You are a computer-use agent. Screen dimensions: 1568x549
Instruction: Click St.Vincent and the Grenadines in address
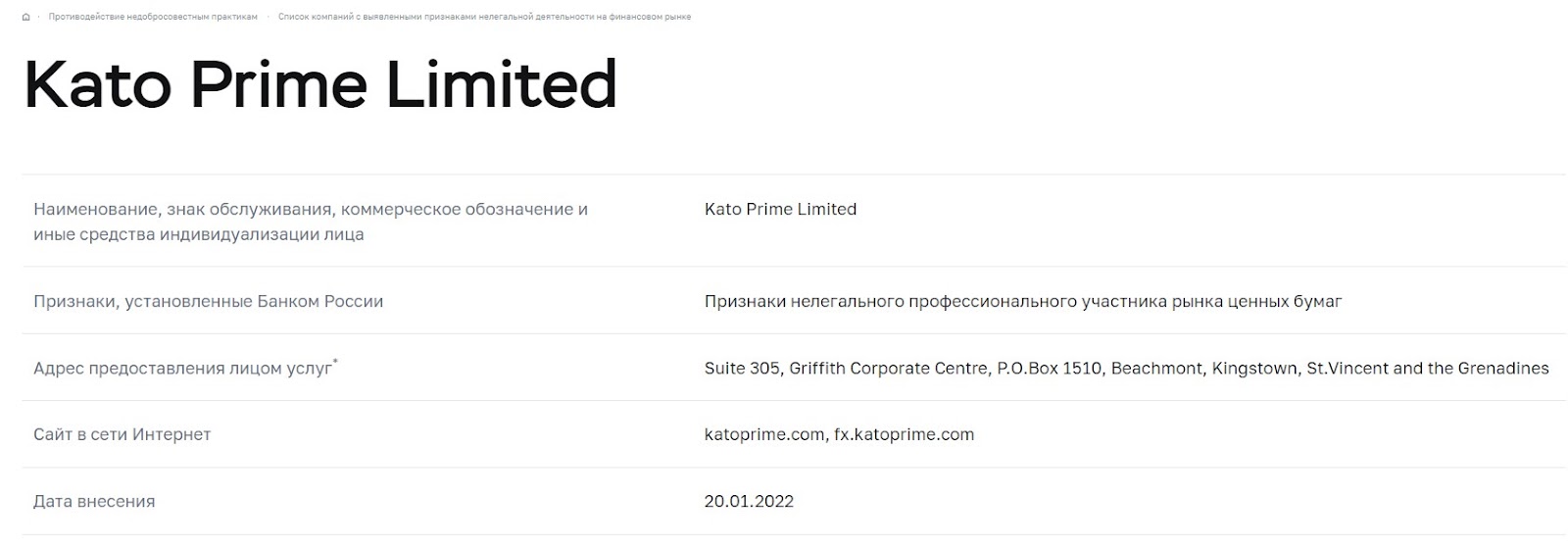click(x=1428, y=369)
